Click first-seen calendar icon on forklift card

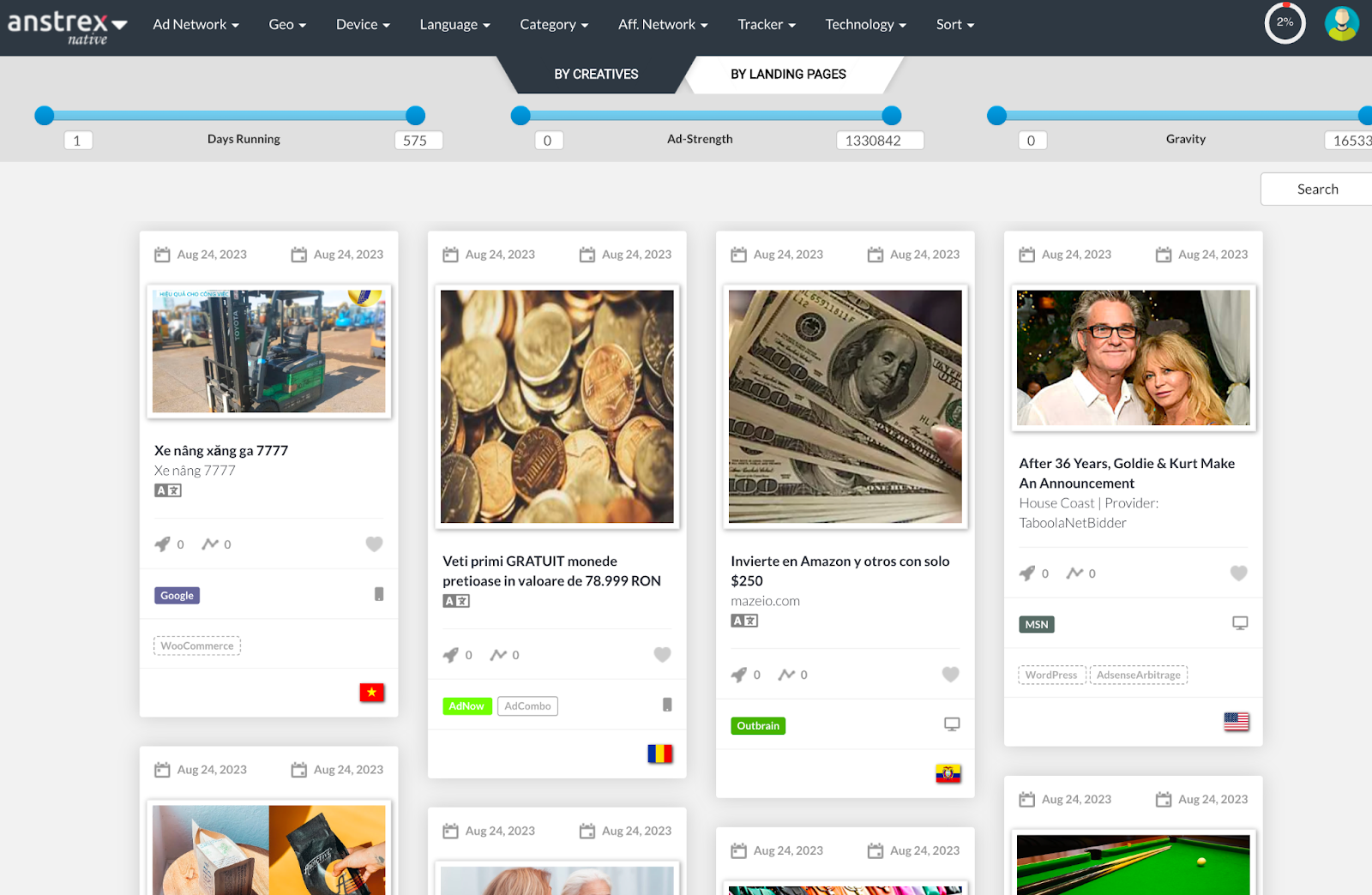(x=162, y=255)
